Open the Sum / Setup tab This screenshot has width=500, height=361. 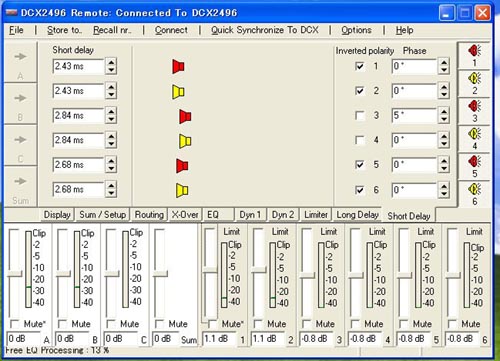click(x=103, y=215)
